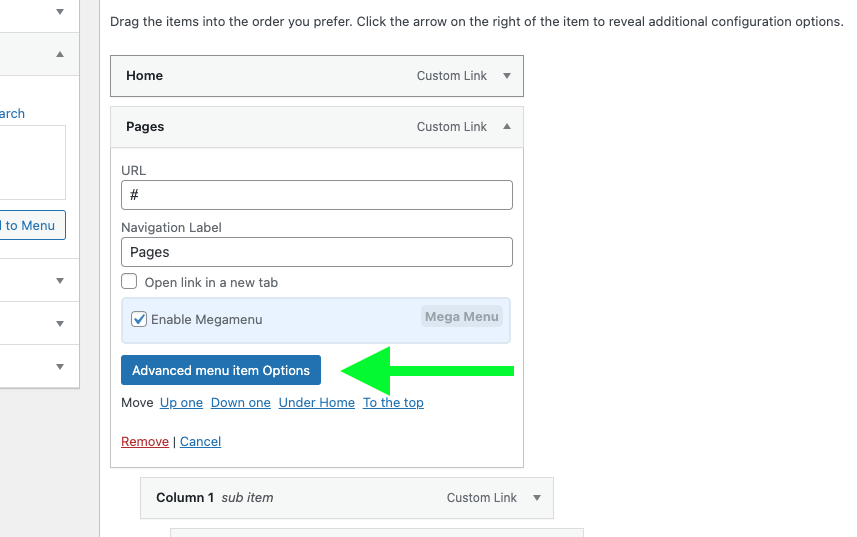The width and height of the screenshot is (857, 537).
Task: Move item Under Home
Action: (x=316, y=403)
